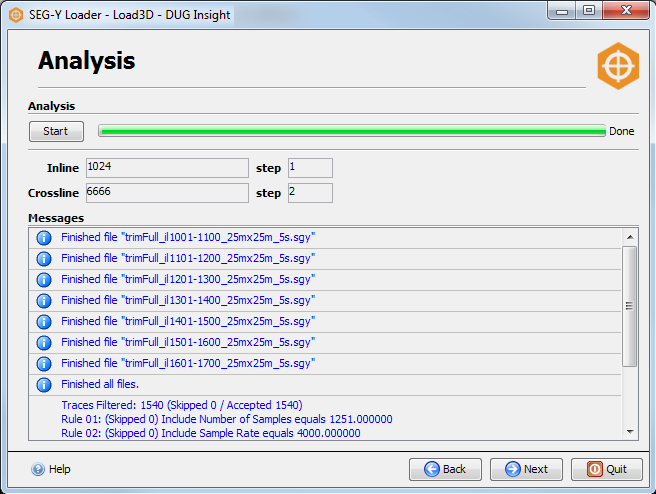Click "Rule 02" Sample Rate line

[211, 433]
